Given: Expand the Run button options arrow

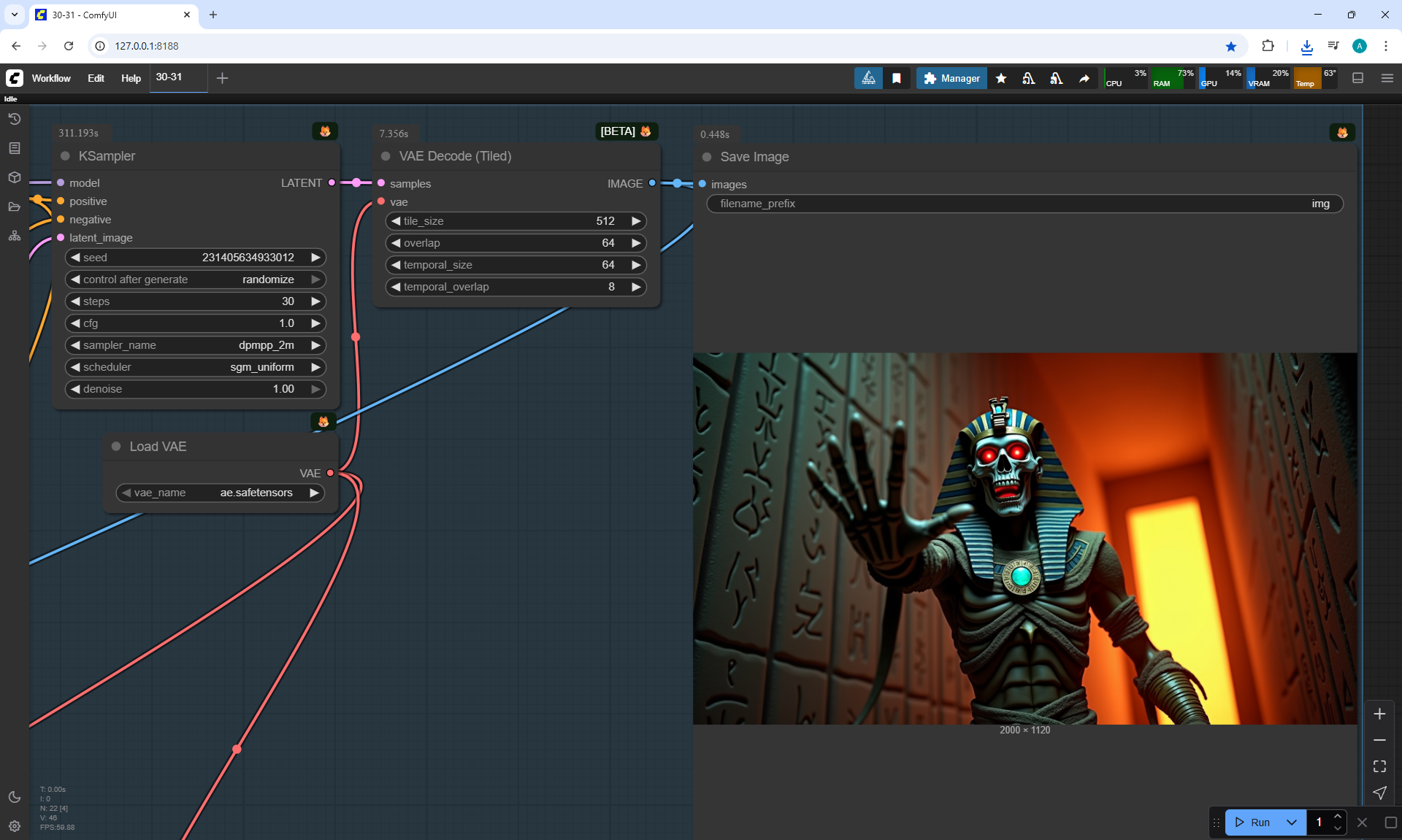Looking at the screenshot, I should coord(1292,822).
